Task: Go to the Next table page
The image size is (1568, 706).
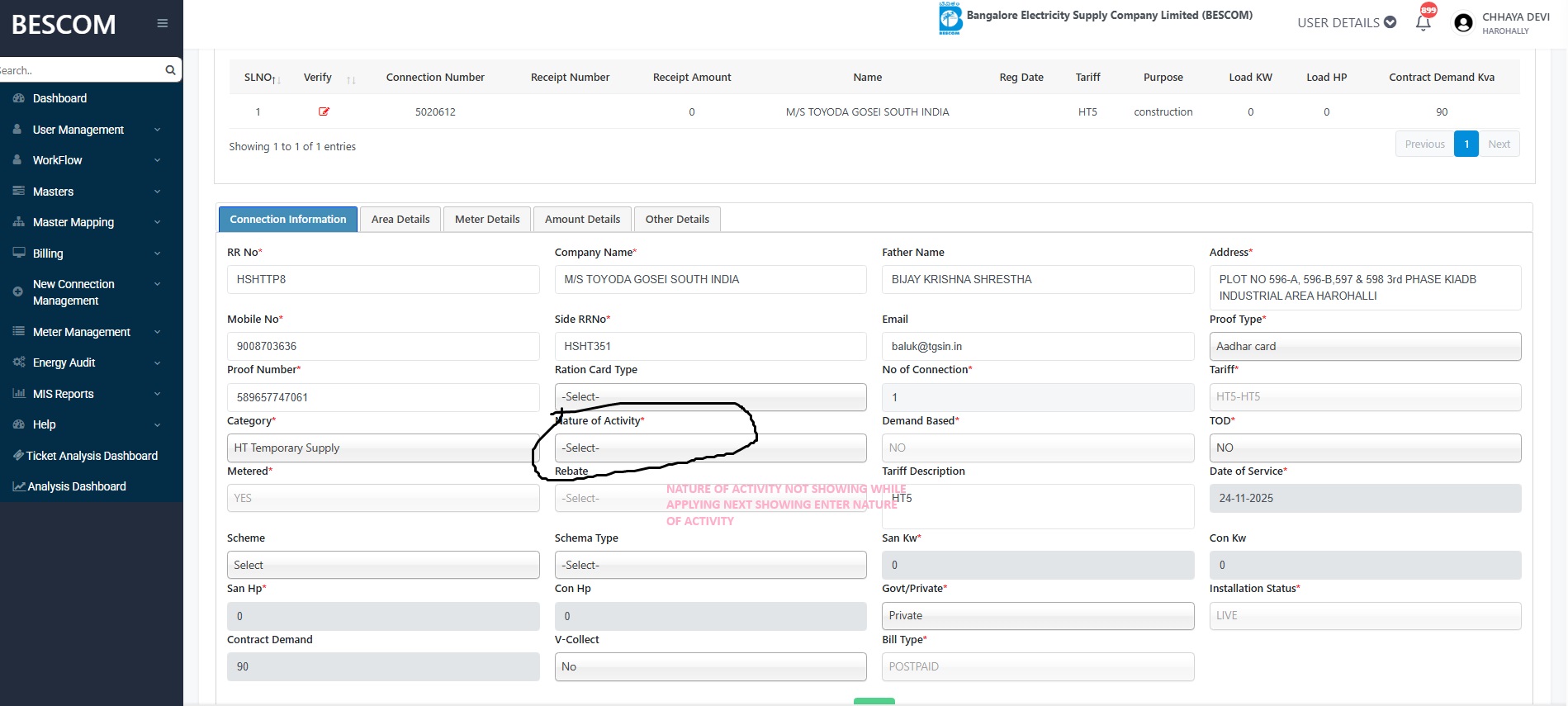Action: coord(1499,144)
